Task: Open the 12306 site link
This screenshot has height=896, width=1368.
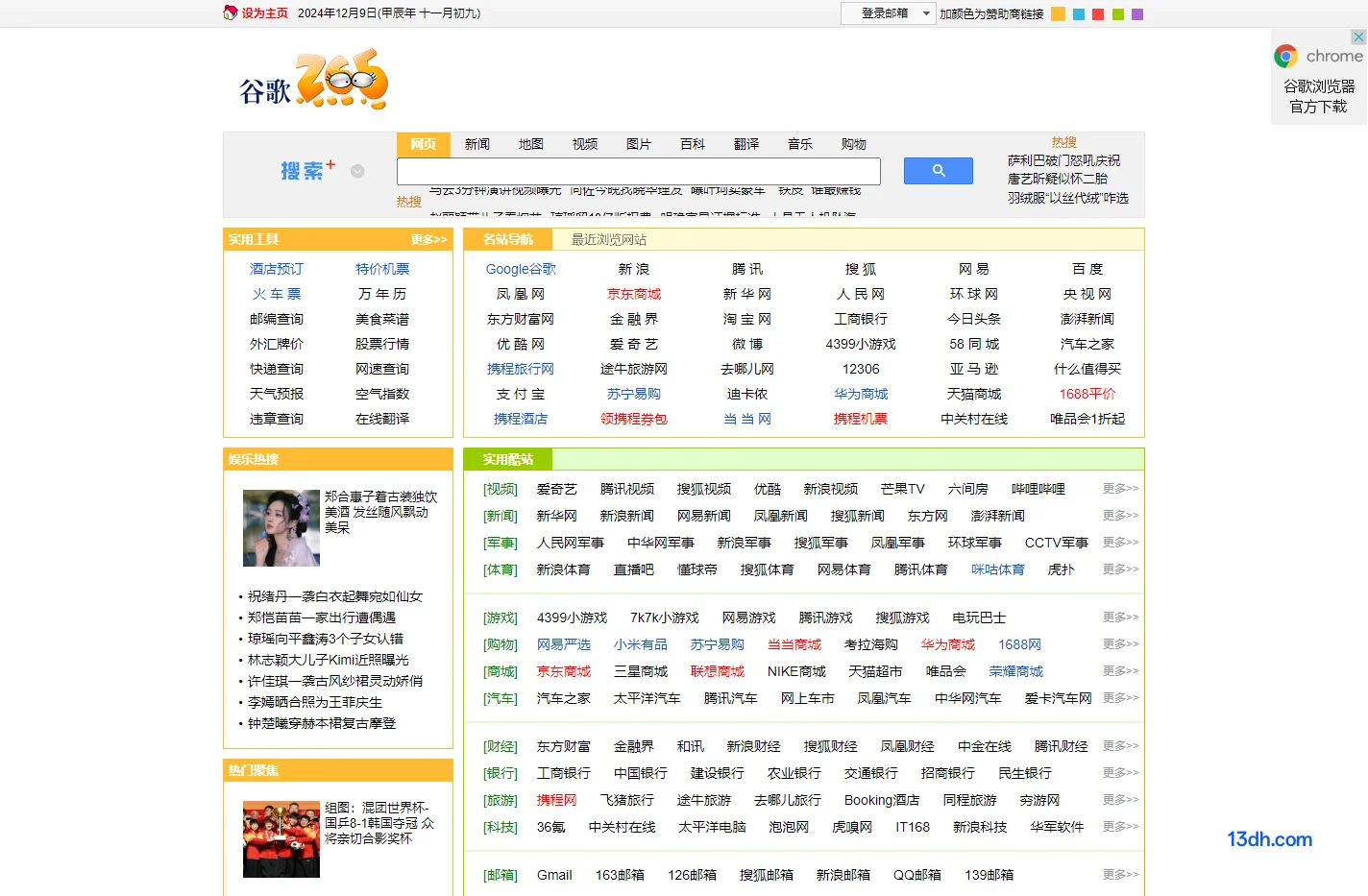Action: point(861,369)
